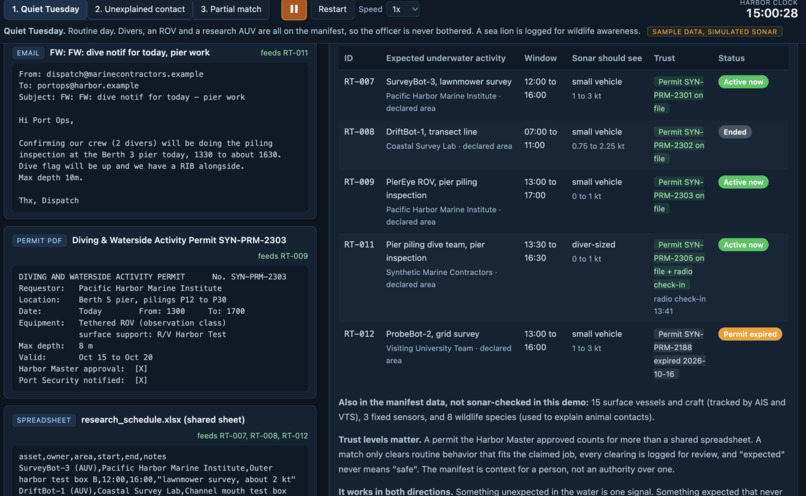The width and height of the screenshot is (806, 496).
Task: Click the SPREADSHEET tag
Action: coord(44,420)
